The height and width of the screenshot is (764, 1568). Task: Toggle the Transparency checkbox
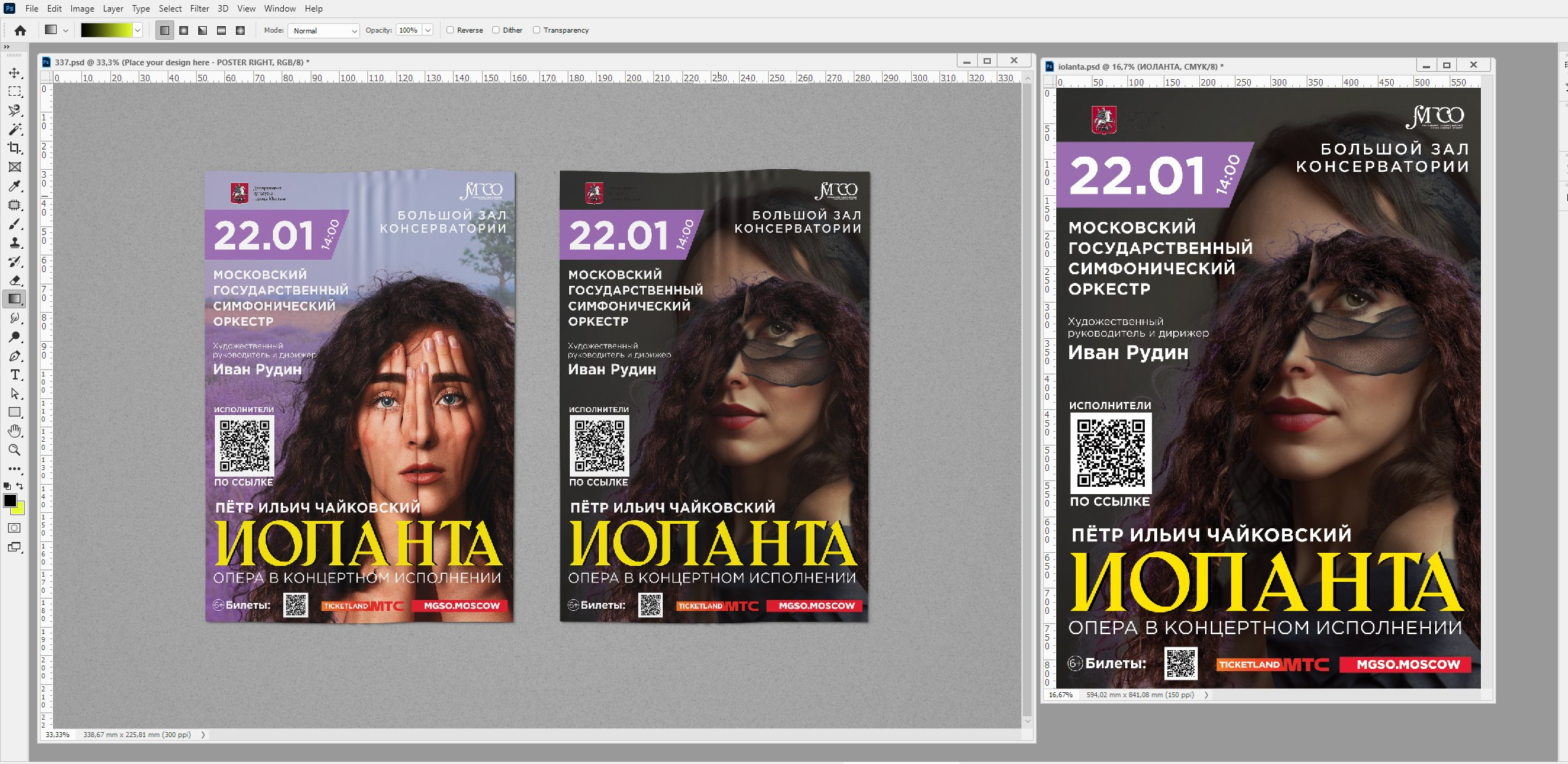pyautogui.click(x=536, y=30)
